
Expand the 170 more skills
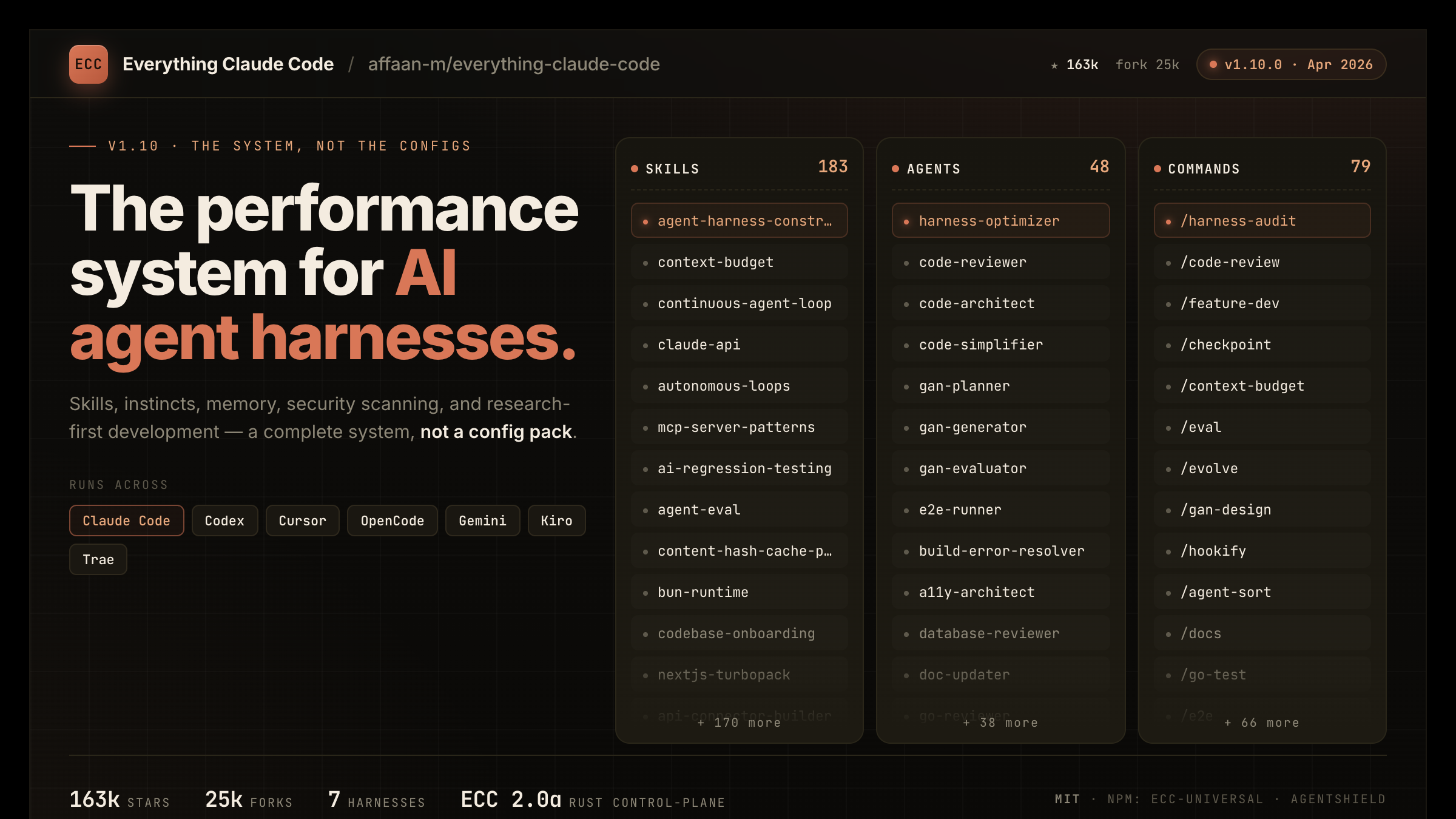point(739,722)
